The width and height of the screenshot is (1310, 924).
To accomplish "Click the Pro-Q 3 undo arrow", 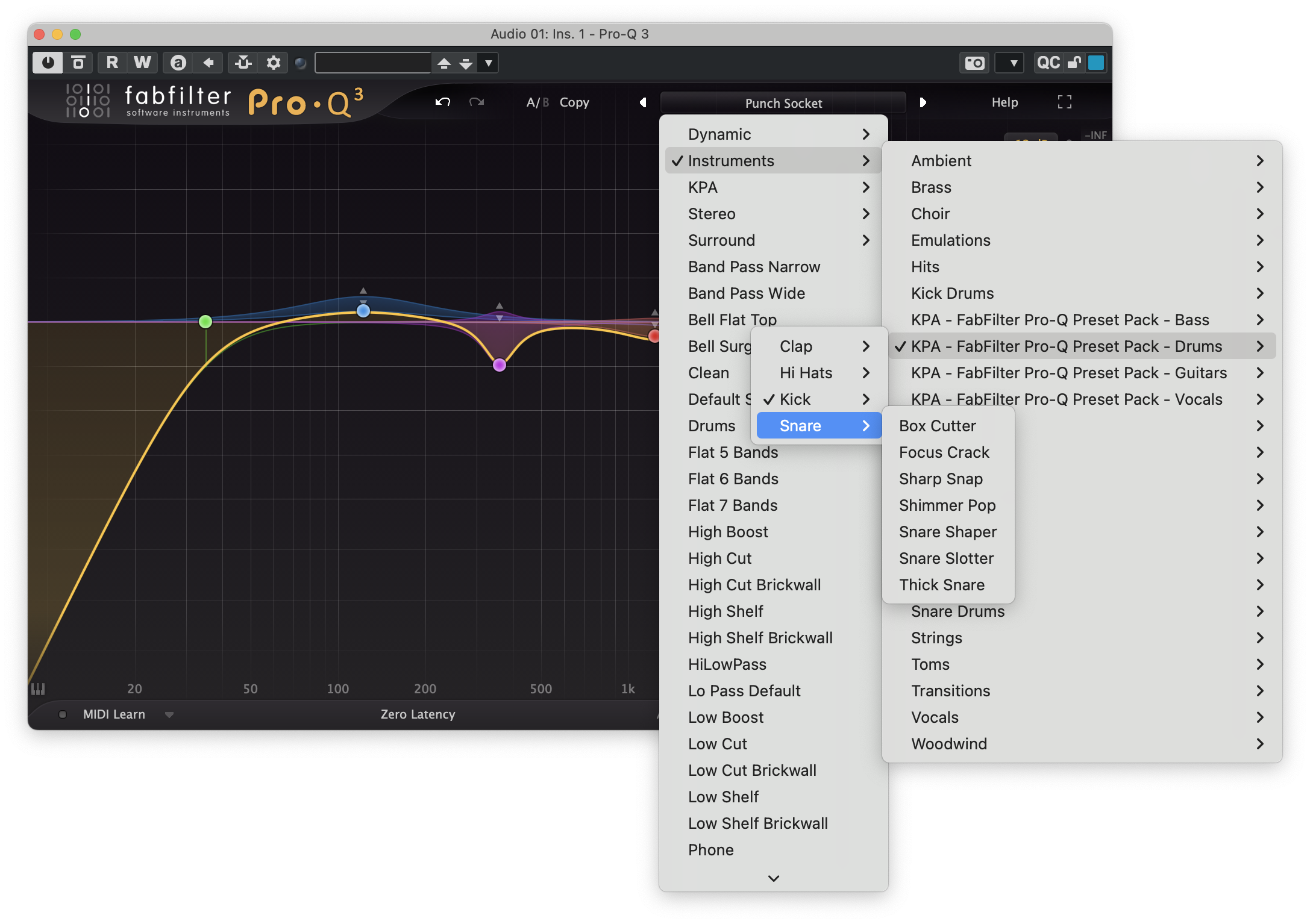I will (x=443, y=102).
